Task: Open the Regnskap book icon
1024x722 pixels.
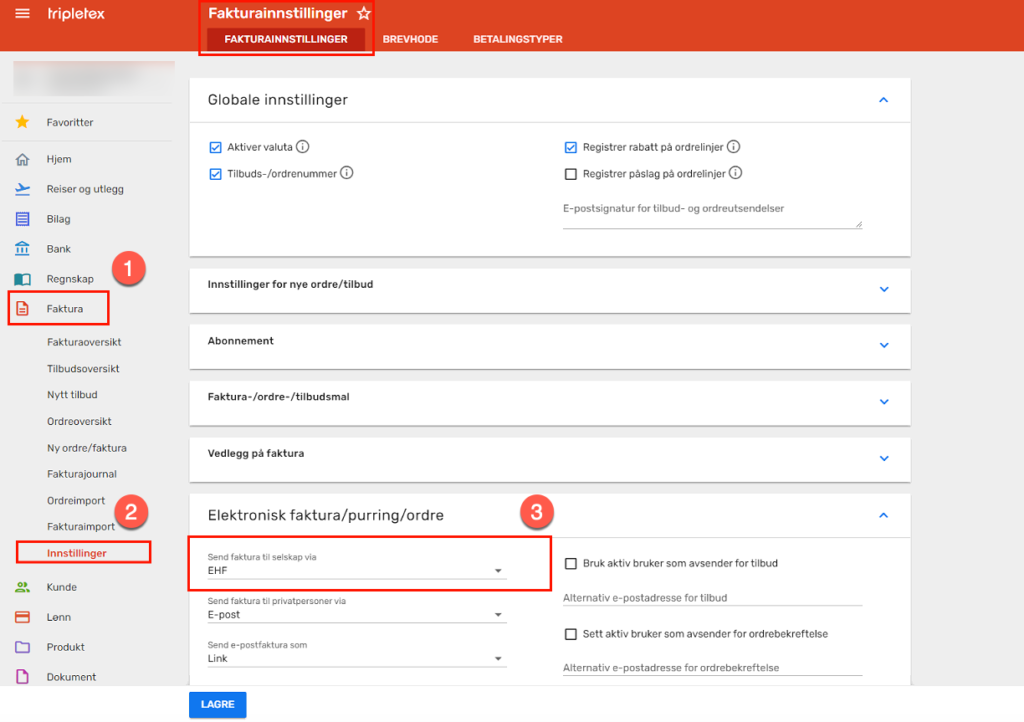Action: coord(23,279)
